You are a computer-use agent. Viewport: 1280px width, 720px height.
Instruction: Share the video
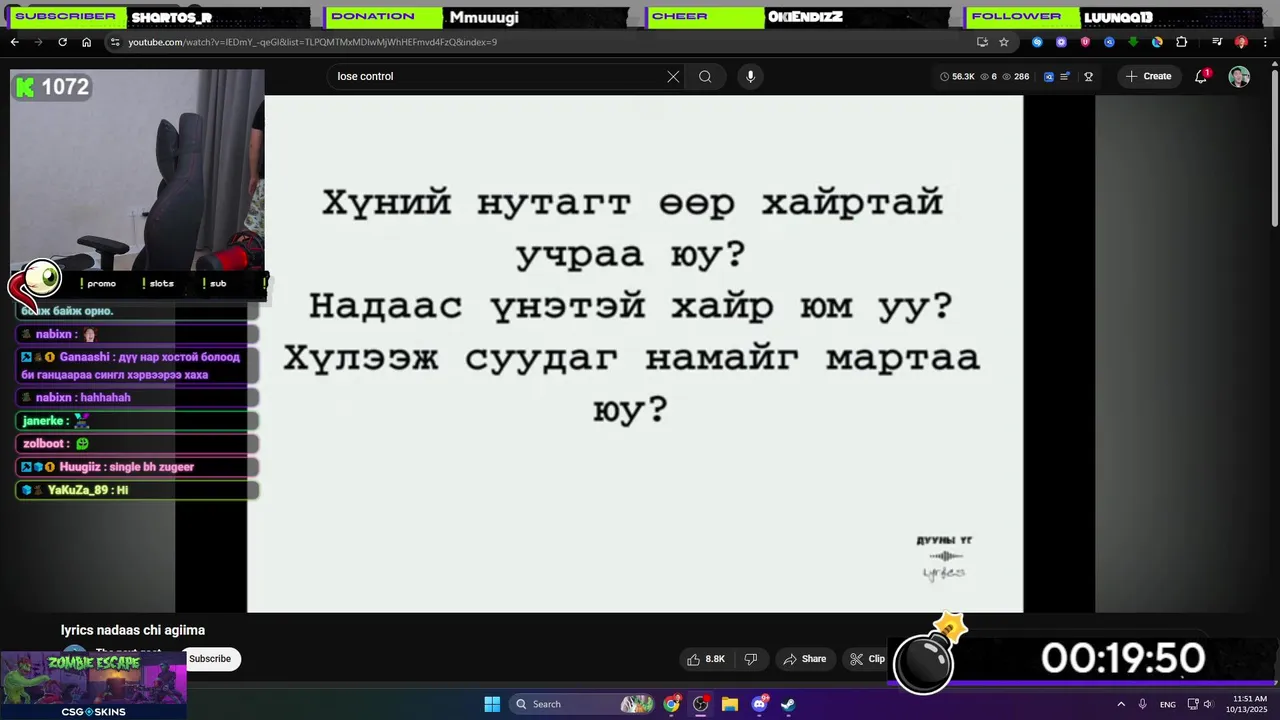point(805,659)
